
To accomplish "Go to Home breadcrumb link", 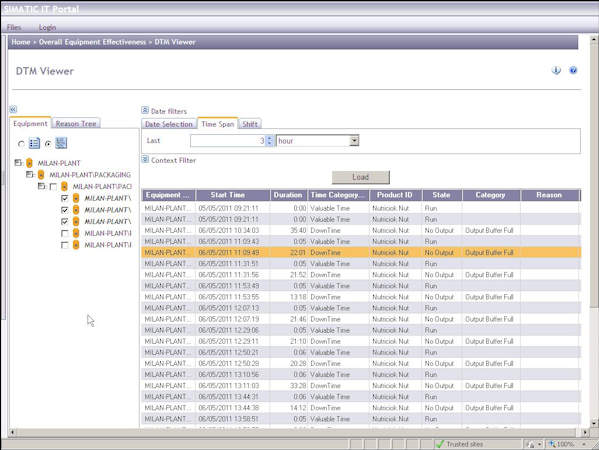I will tap(21, 42).
